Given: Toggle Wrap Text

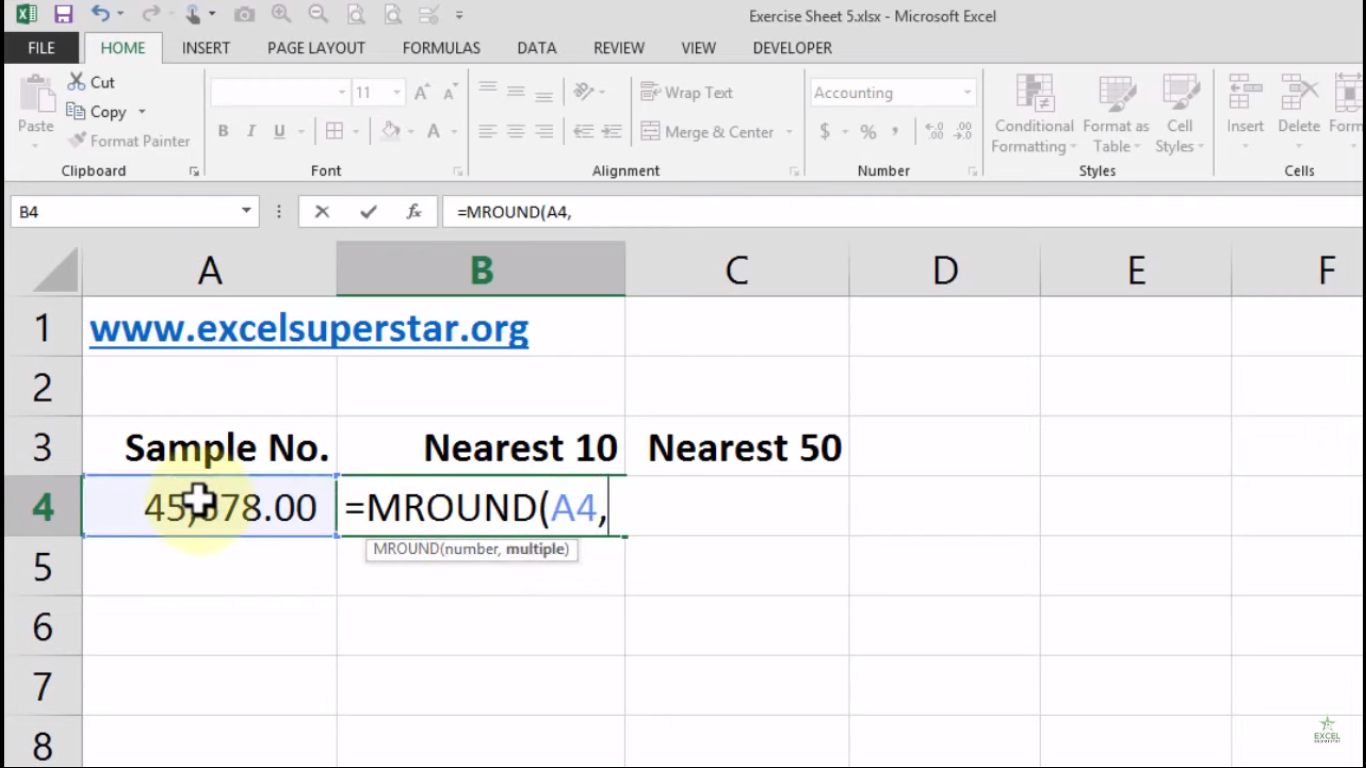Looking at the screenshot, I should (687, 92).
